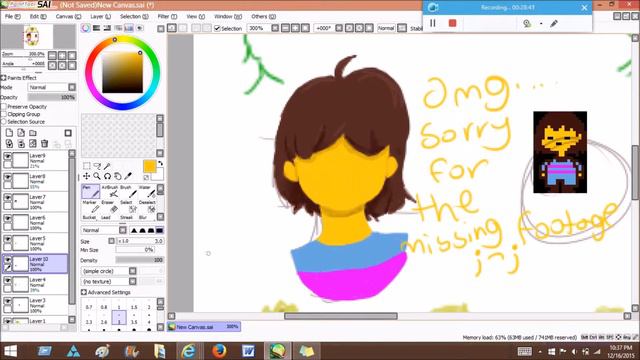
Task: Open the brush Size multiplier dropdown
Action: point(111,241)
